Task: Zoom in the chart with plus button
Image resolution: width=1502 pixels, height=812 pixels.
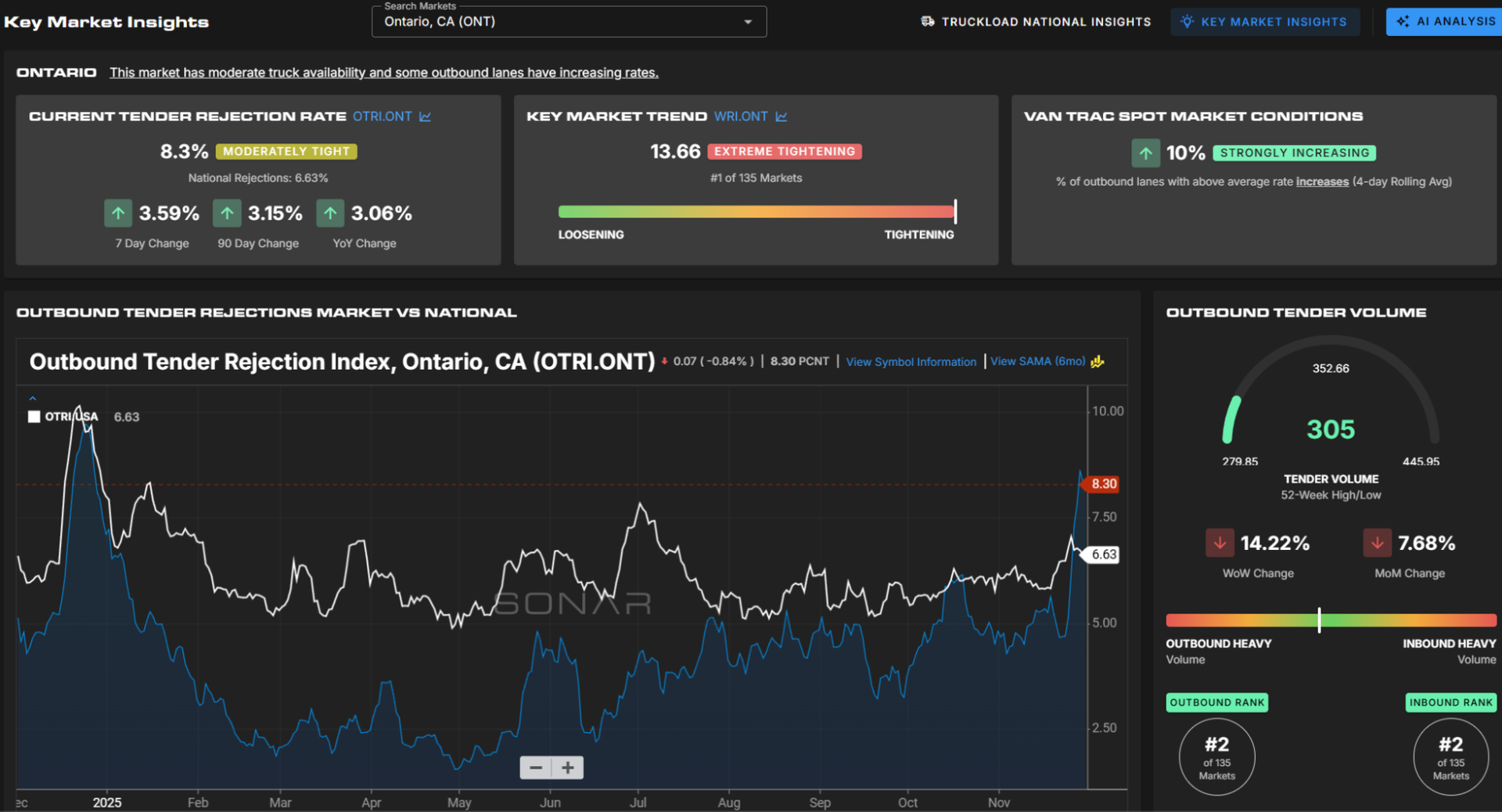Action: 568,767
